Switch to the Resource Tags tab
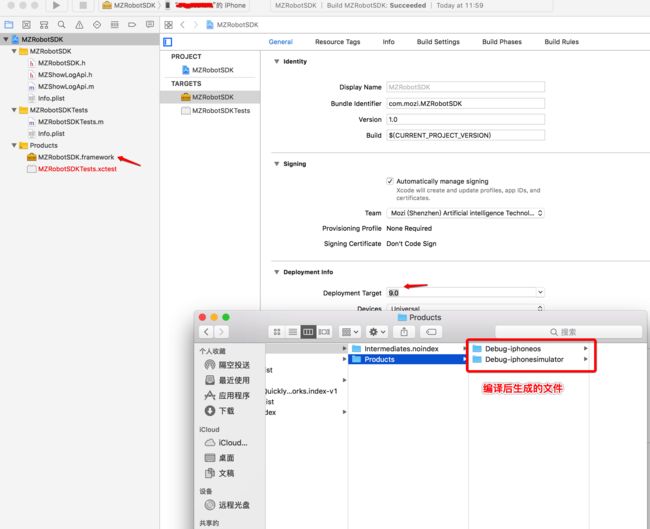This screenshot has height=529, width=650. pyautogui.click(x=337, y=42)
